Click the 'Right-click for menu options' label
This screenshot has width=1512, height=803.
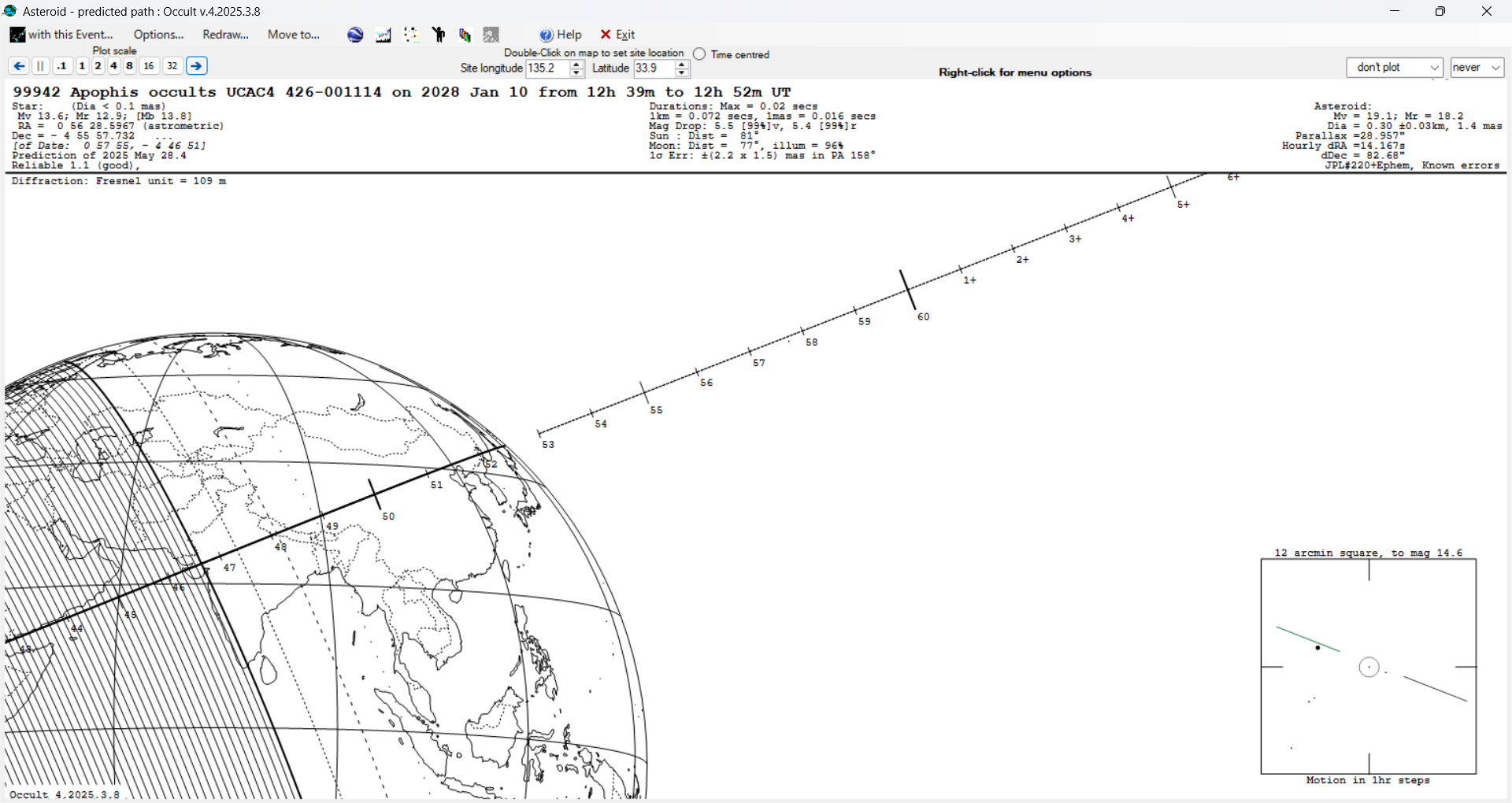(x=1015, y=72)
